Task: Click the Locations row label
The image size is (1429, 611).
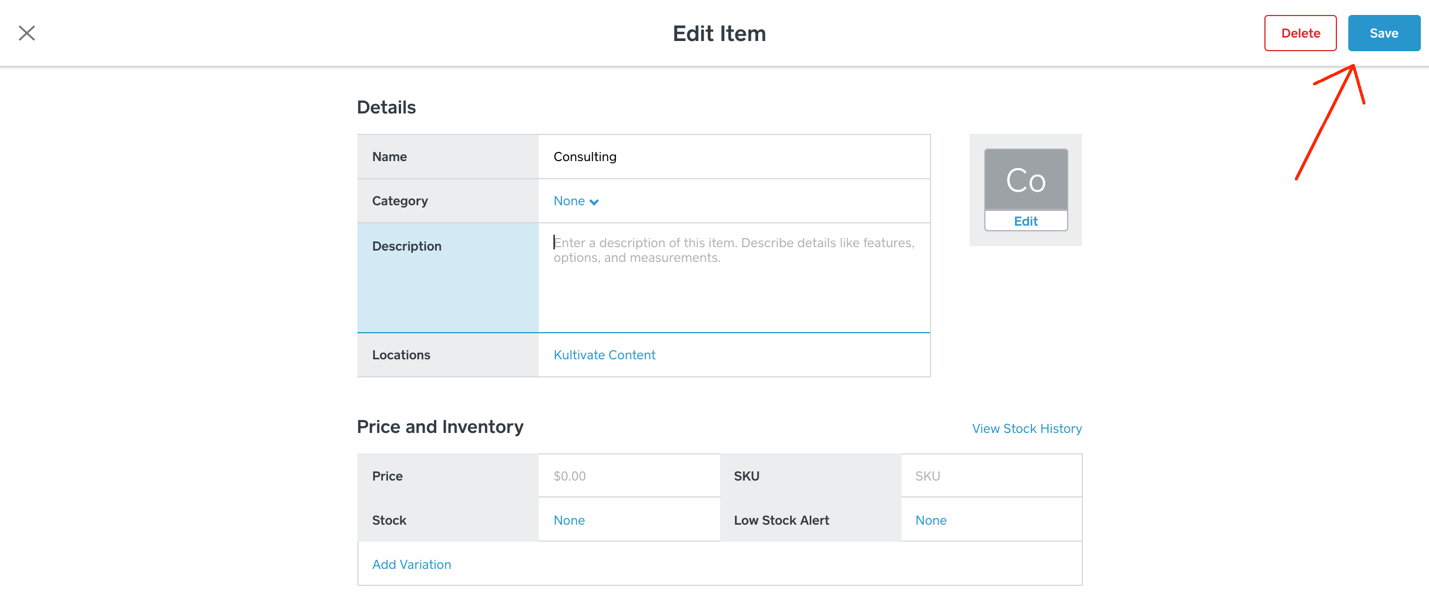Action: [x=447, y=355]
